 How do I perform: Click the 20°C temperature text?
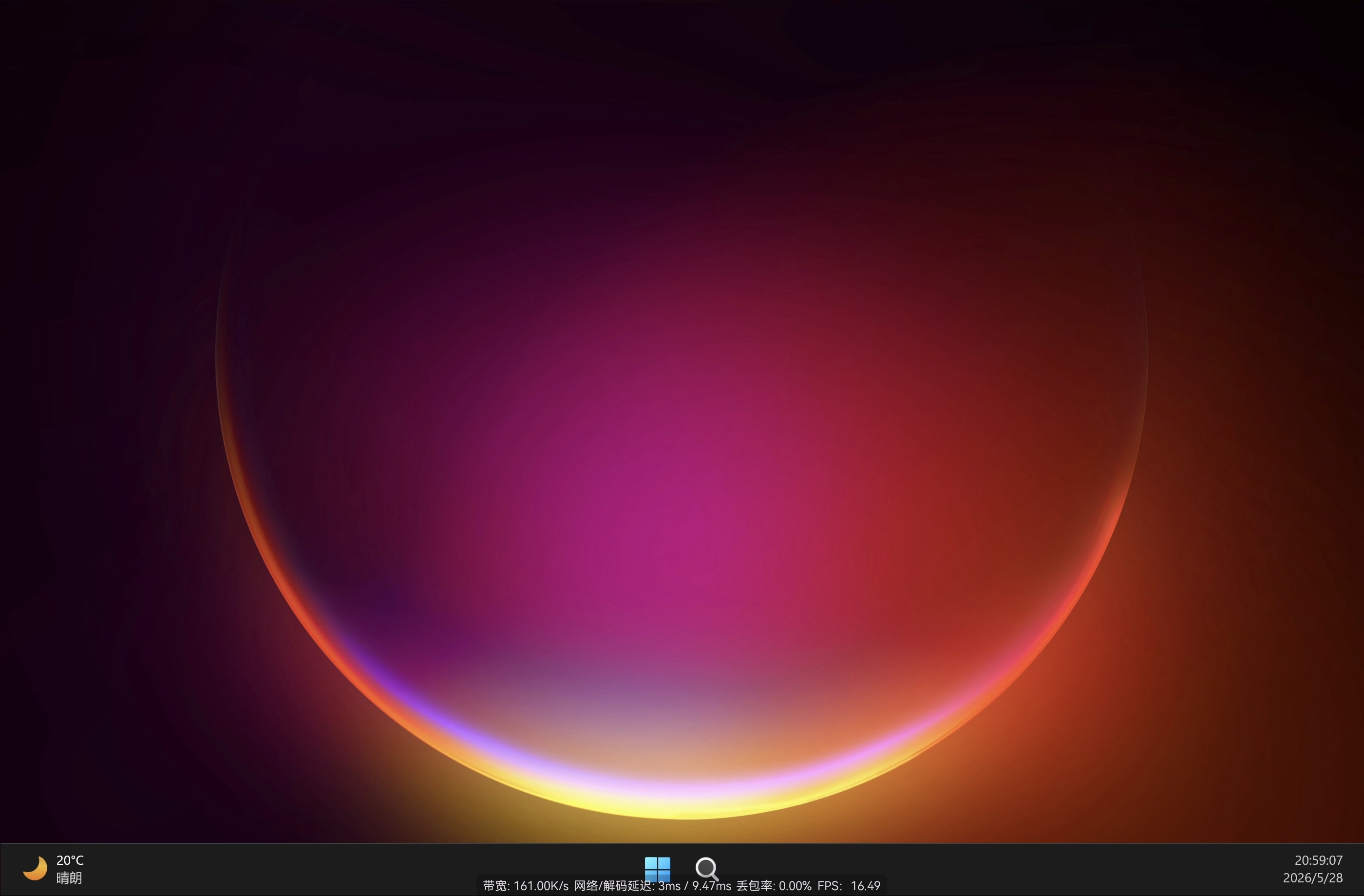70,860
